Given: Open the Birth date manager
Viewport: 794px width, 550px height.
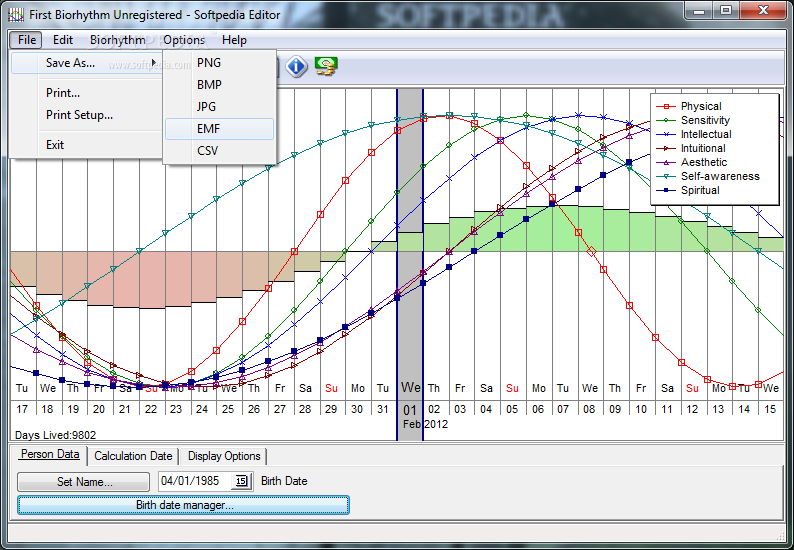Looking at the screenshot, I should pos(183,505).
